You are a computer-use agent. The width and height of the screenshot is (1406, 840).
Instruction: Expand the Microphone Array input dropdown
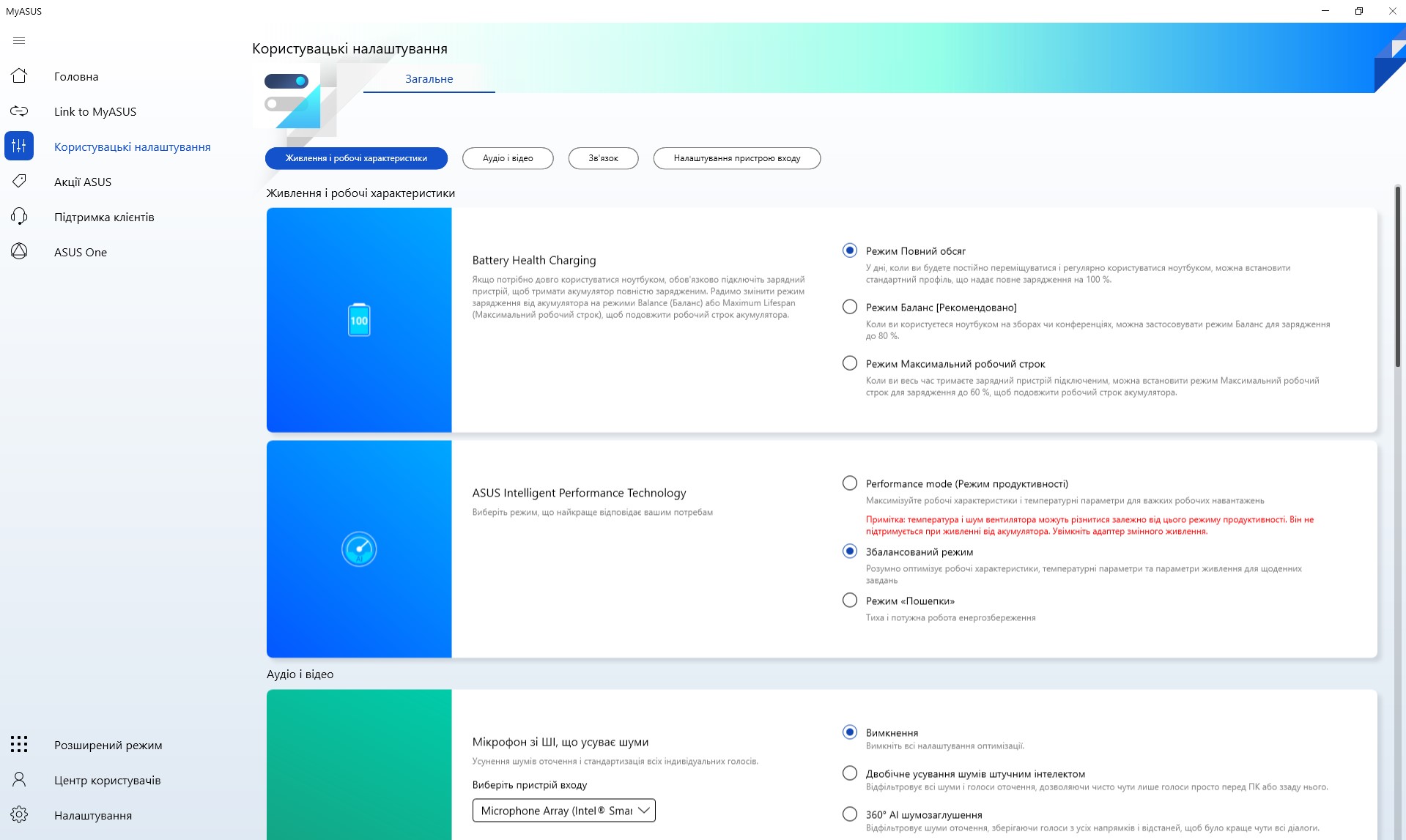pos(563,811)
